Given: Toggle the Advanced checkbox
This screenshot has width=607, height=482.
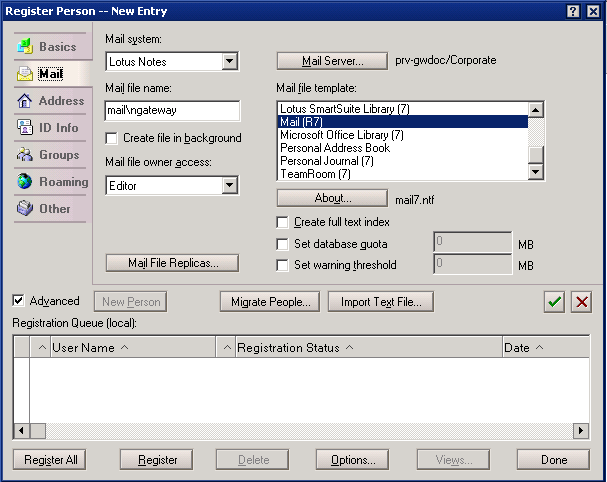Looking at the screenshot, I should coord(19,300).
